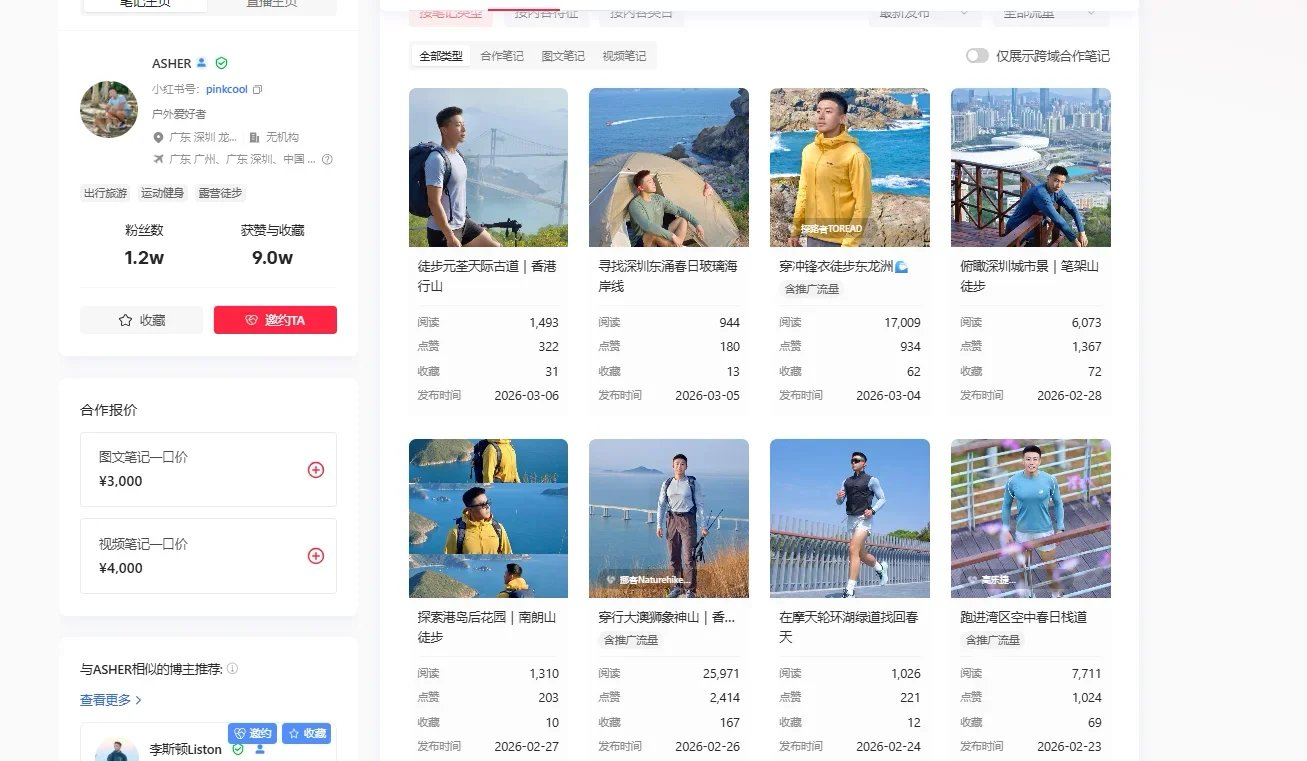Viewport: 1307px width, 761px height.
Task: Switch to the 图文笔记 tab
Action: click(x=563, y=56)
